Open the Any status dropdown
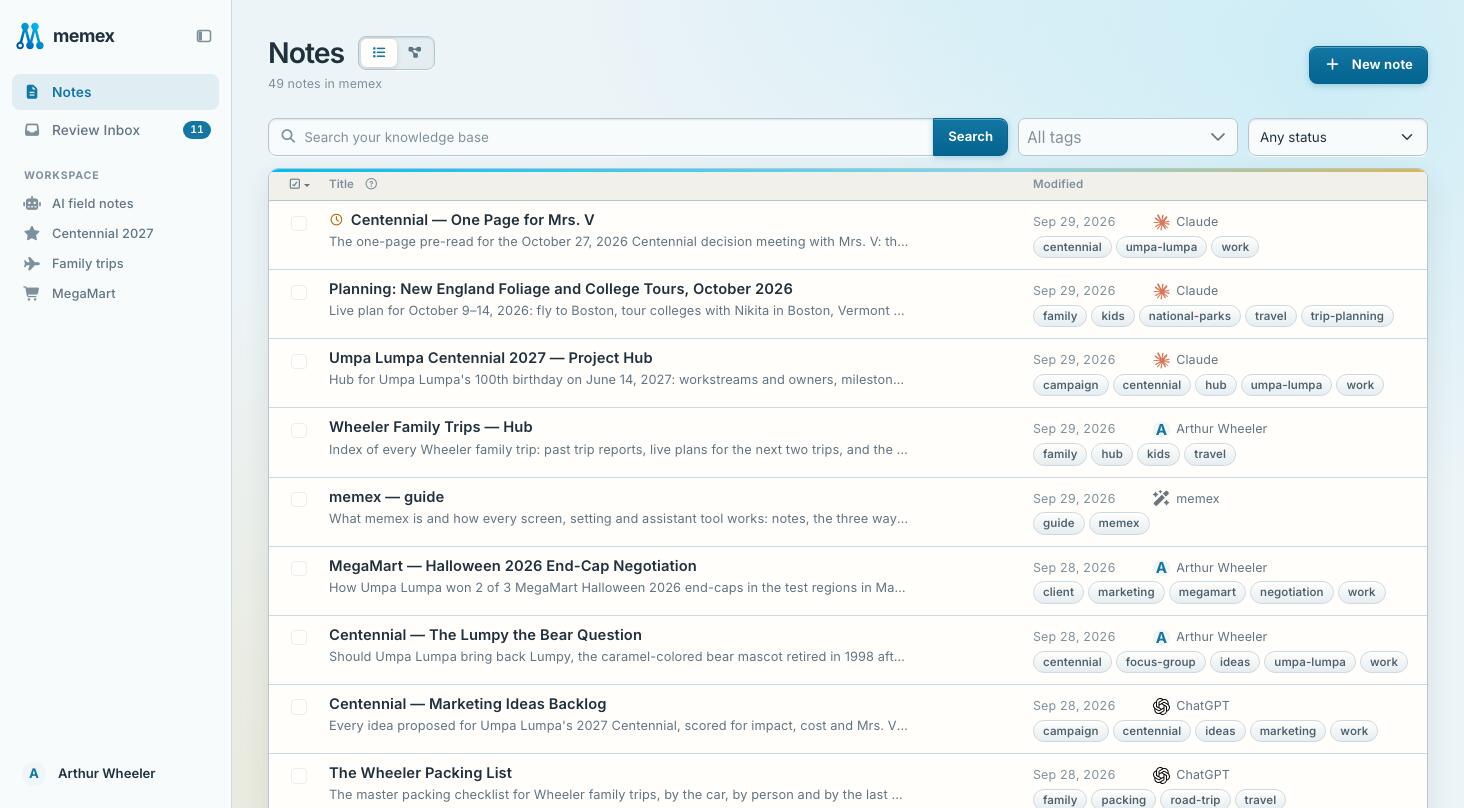Screen dimensions: 1464x808 [1338, 137]
